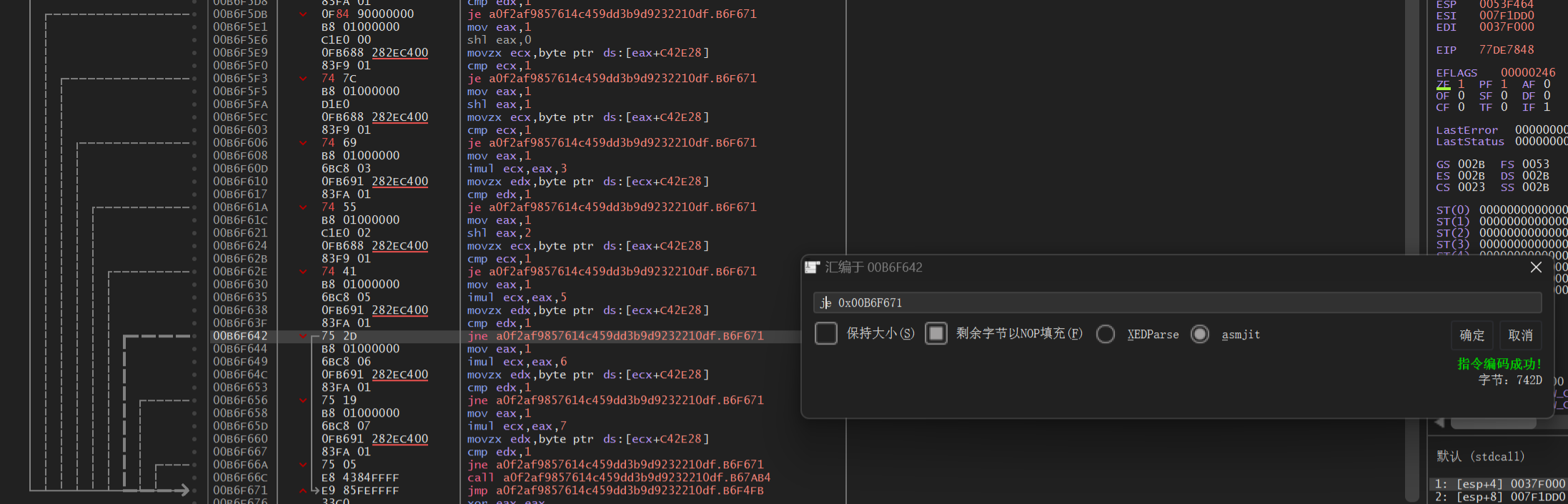Select the XEDParse radio button
This screenshot has width=1568, height=504.
click(1105, 335)
